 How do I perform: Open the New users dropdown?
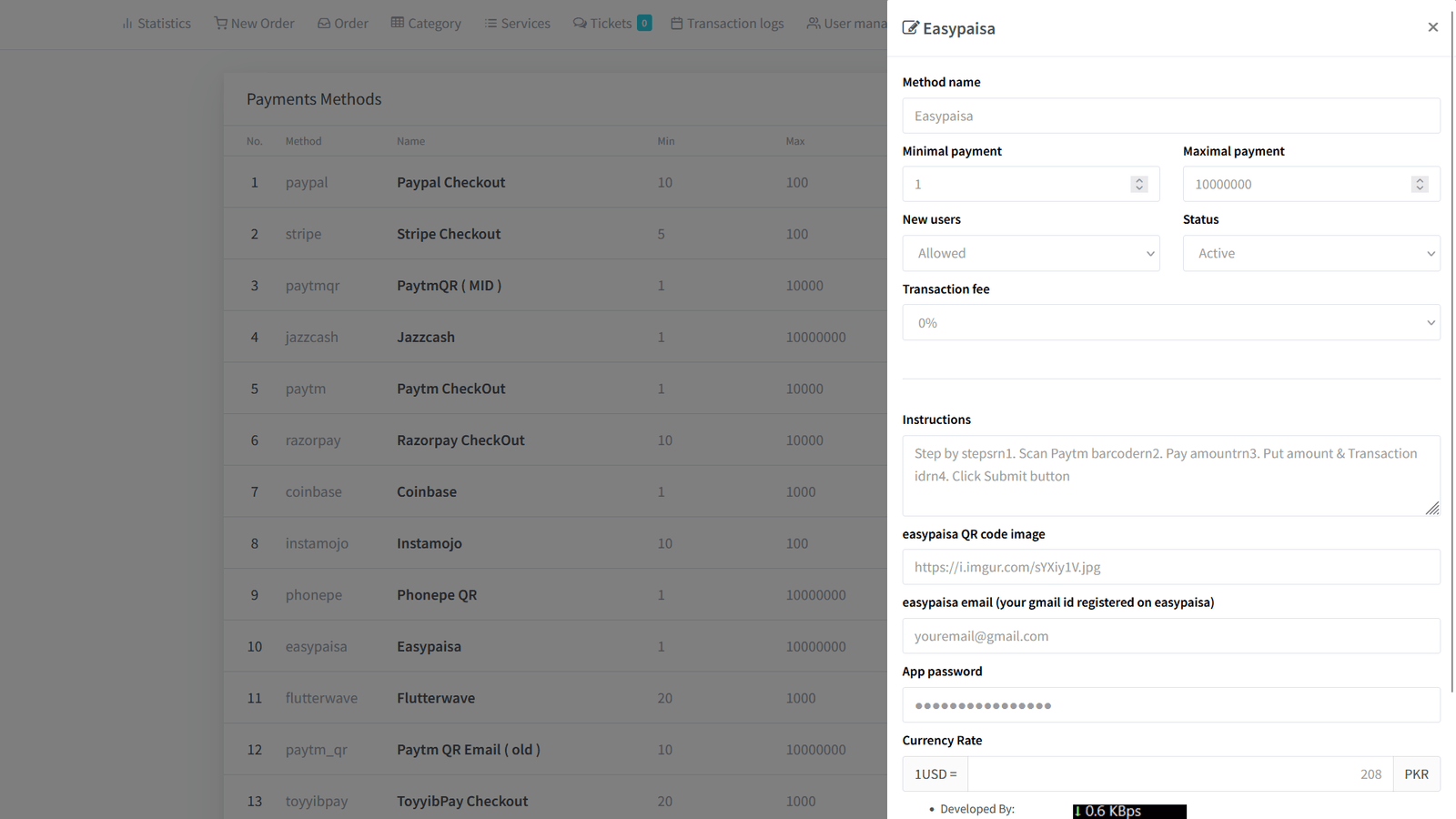[x=1031, y=254]
